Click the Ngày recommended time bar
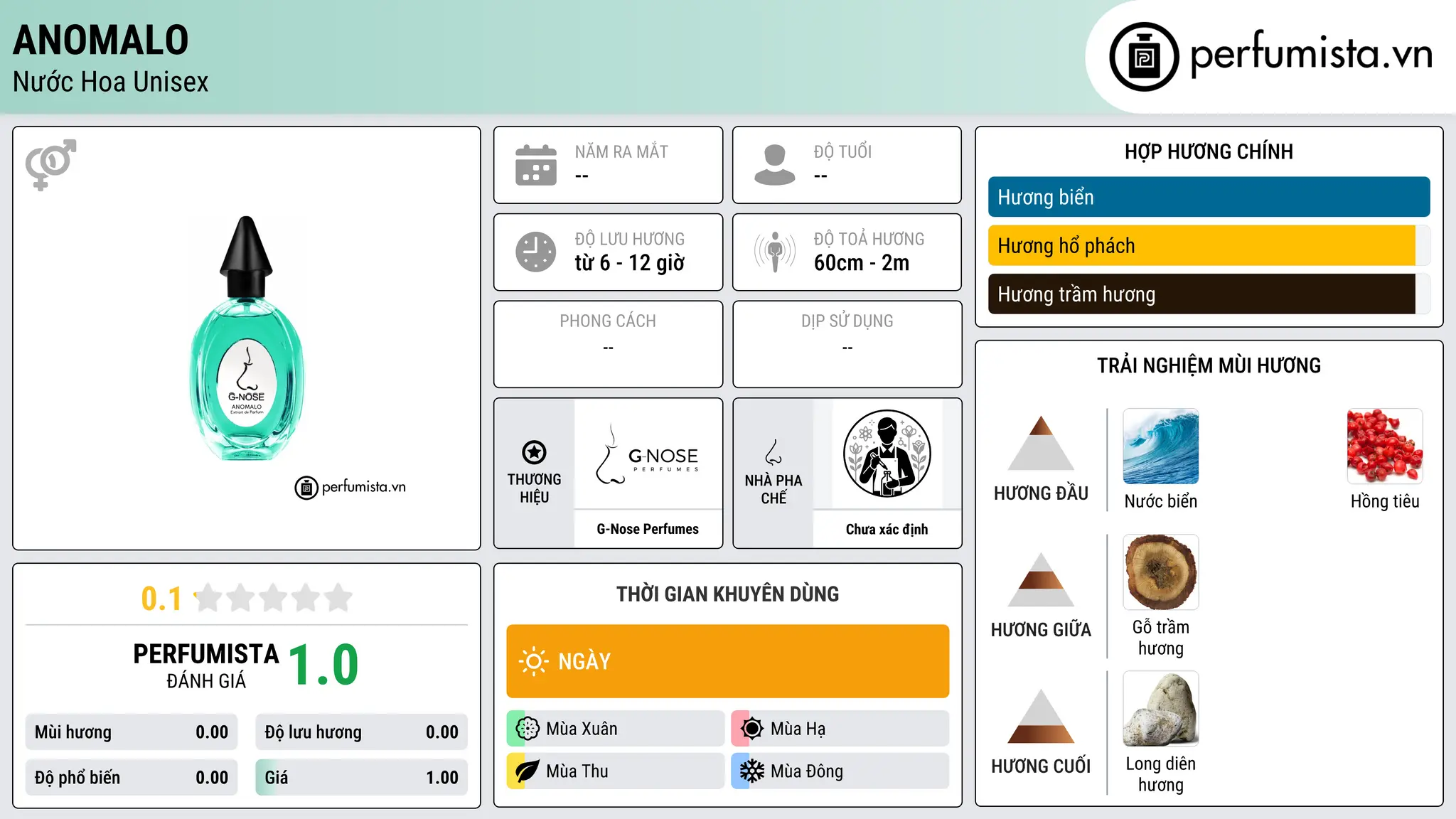1456x819 pixels. (727, 661)
